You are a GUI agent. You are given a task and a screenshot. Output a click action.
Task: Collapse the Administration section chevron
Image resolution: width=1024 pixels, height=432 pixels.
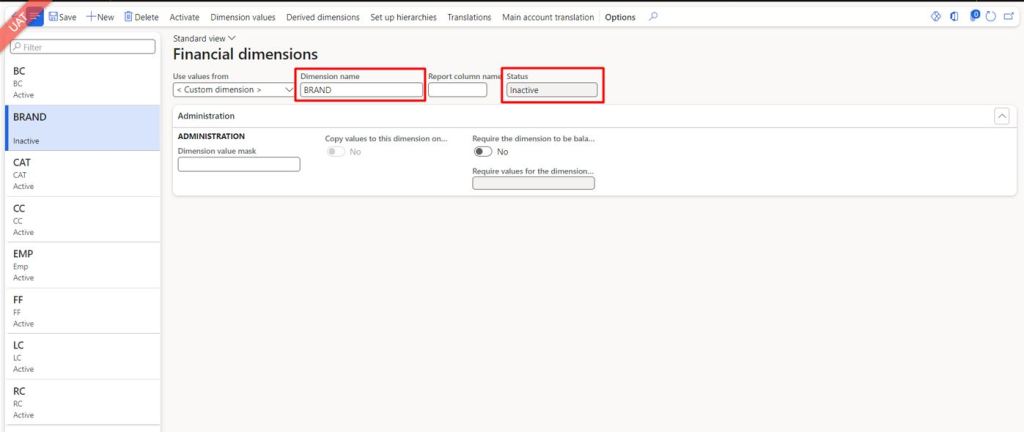click(x=1001, y=116)
